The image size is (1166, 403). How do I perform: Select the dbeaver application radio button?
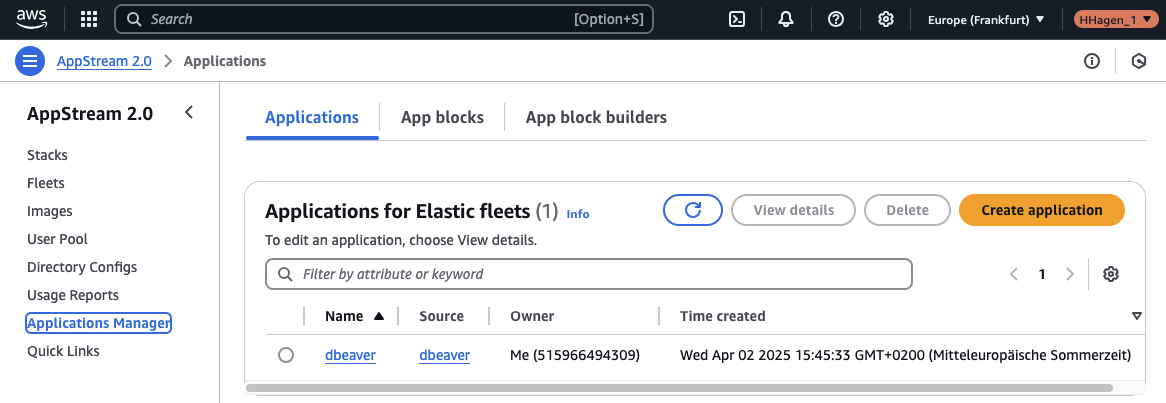point(286,355)
